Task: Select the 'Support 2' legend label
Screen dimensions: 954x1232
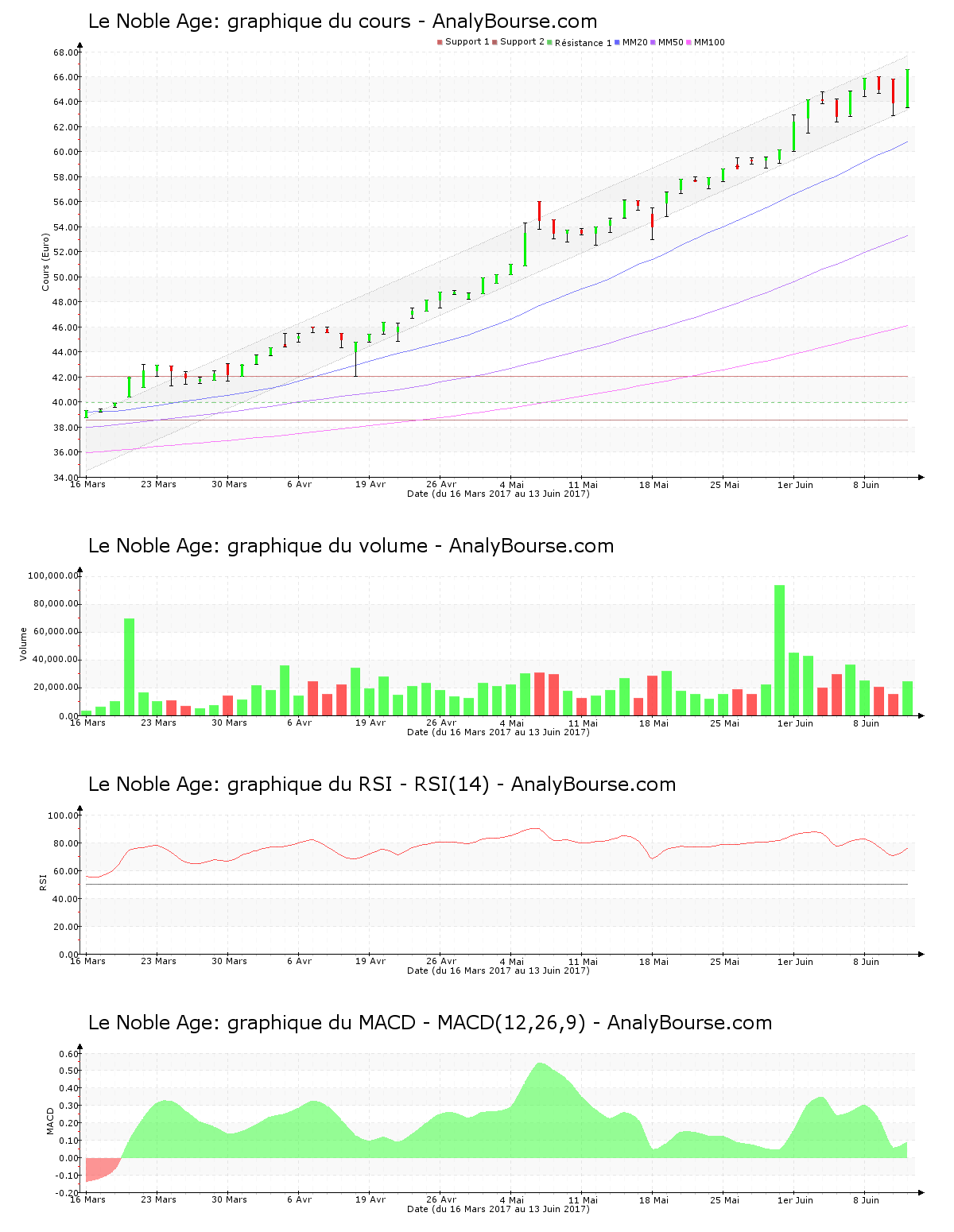Action: click(x=522, y=42)
